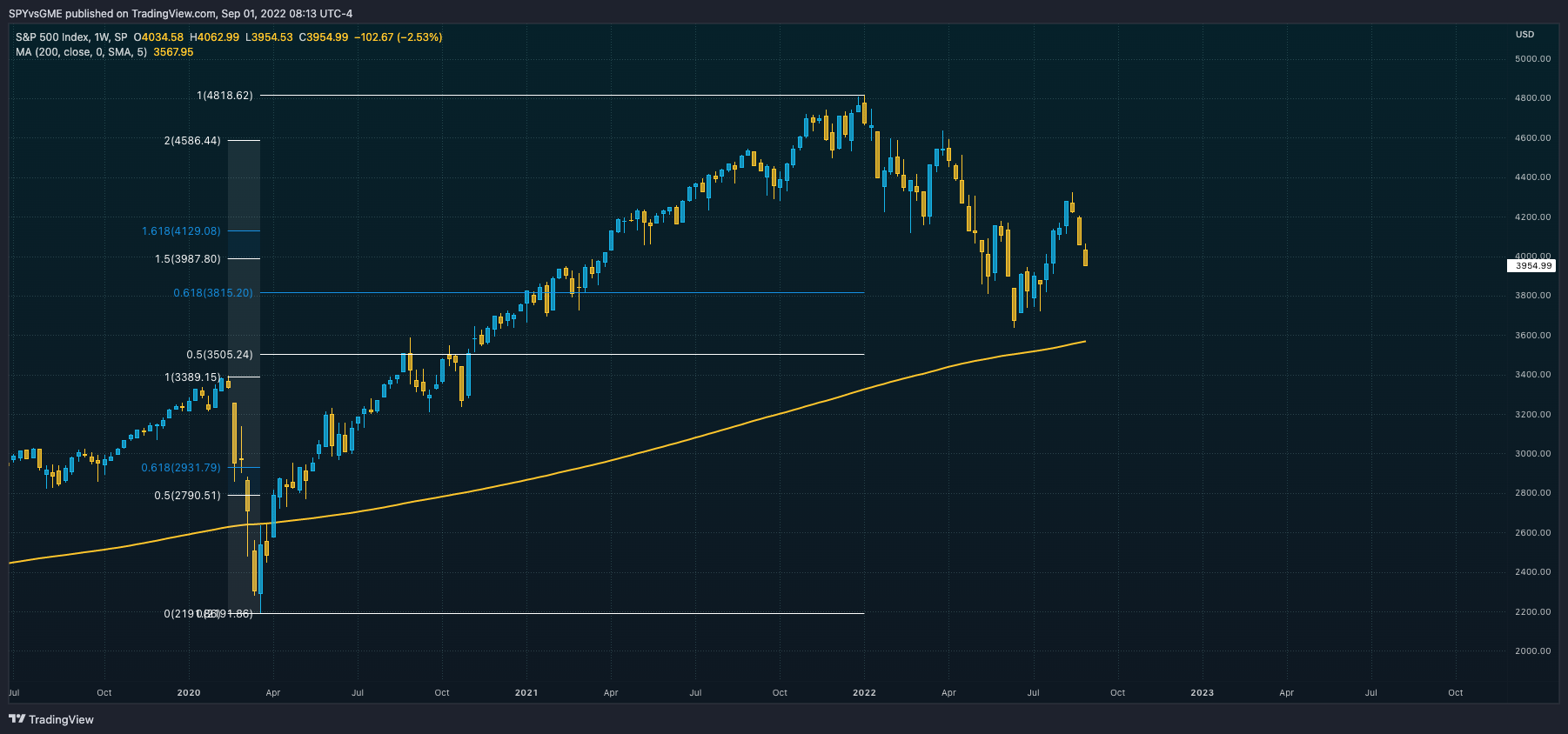Click the open price value O4034.58
The height and width of the screenshot is (734, 1568).
tap(158, 37)
